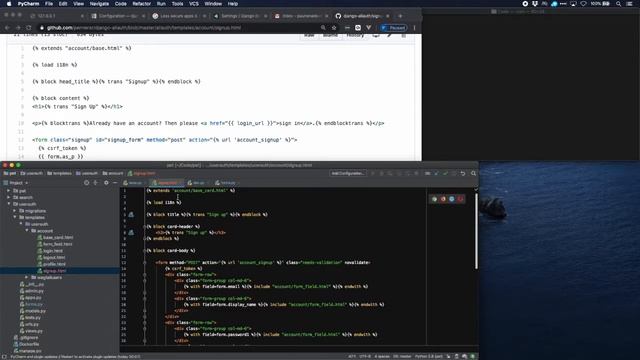Open Blame view of the GitHub file
Viewport: 640px width, 360px height.
[330, 36]
